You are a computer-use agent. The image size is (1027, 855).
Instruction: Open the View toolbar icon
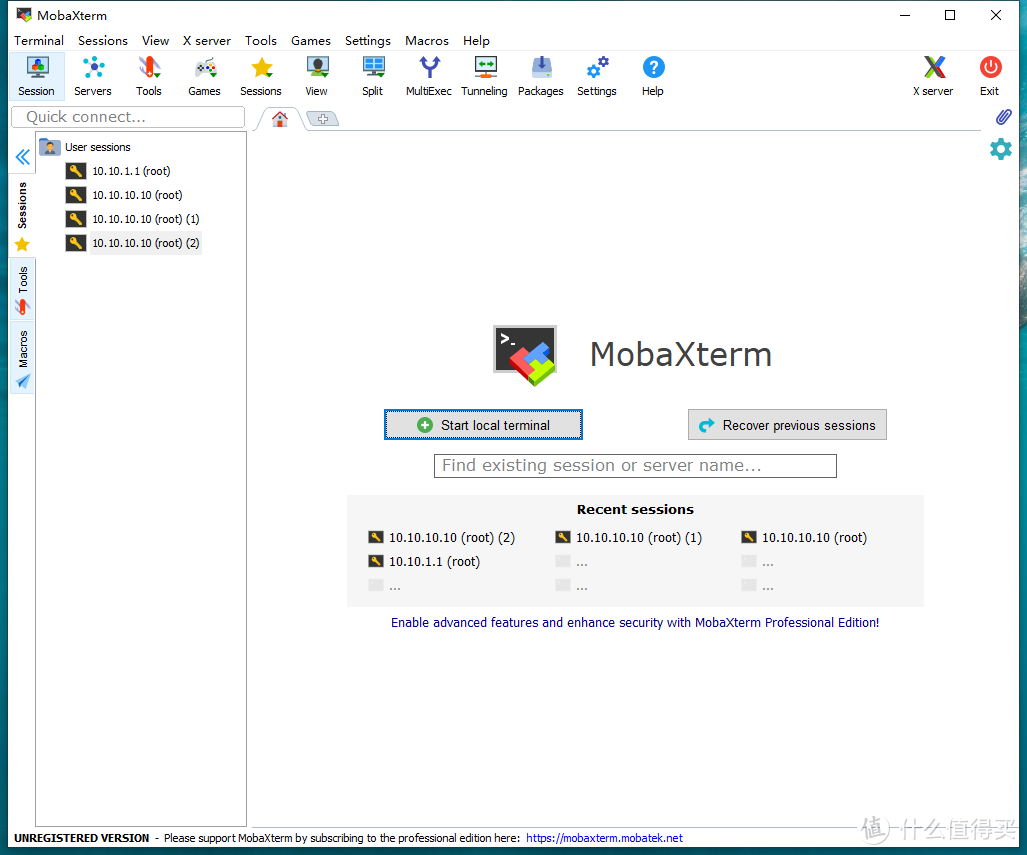[x=316, y=77]
